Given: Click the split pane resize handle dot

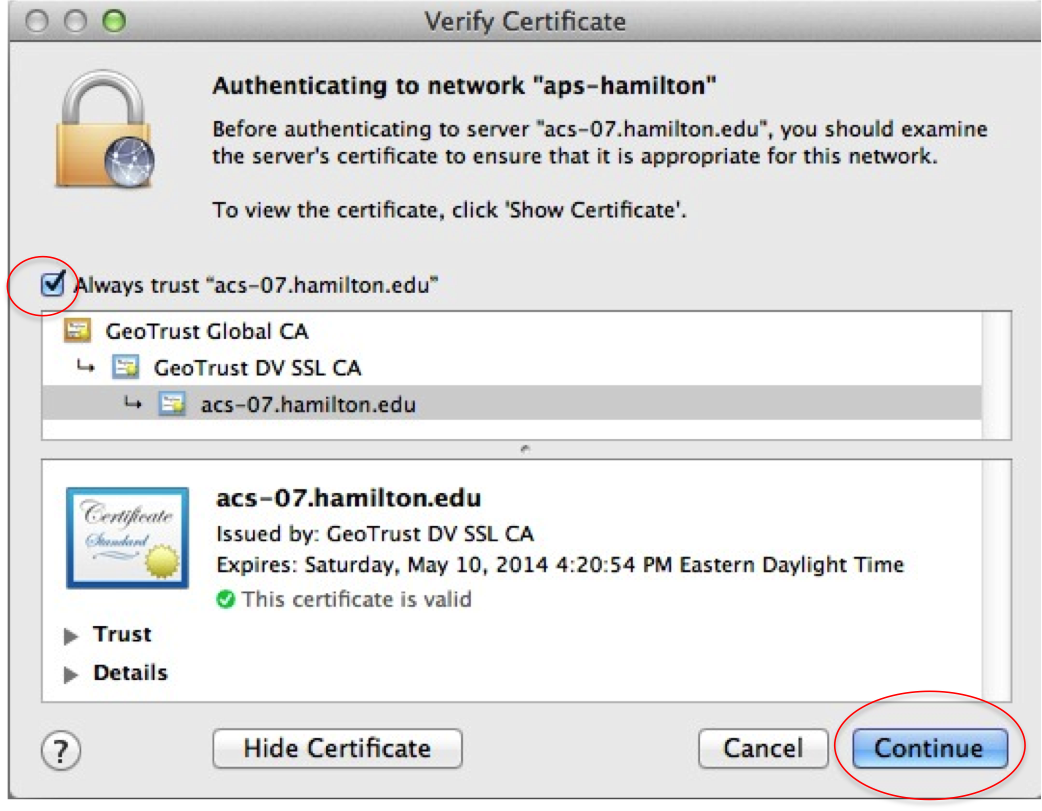Looking at the screenshot, I should pyautogui.click(x=525, y=449).
